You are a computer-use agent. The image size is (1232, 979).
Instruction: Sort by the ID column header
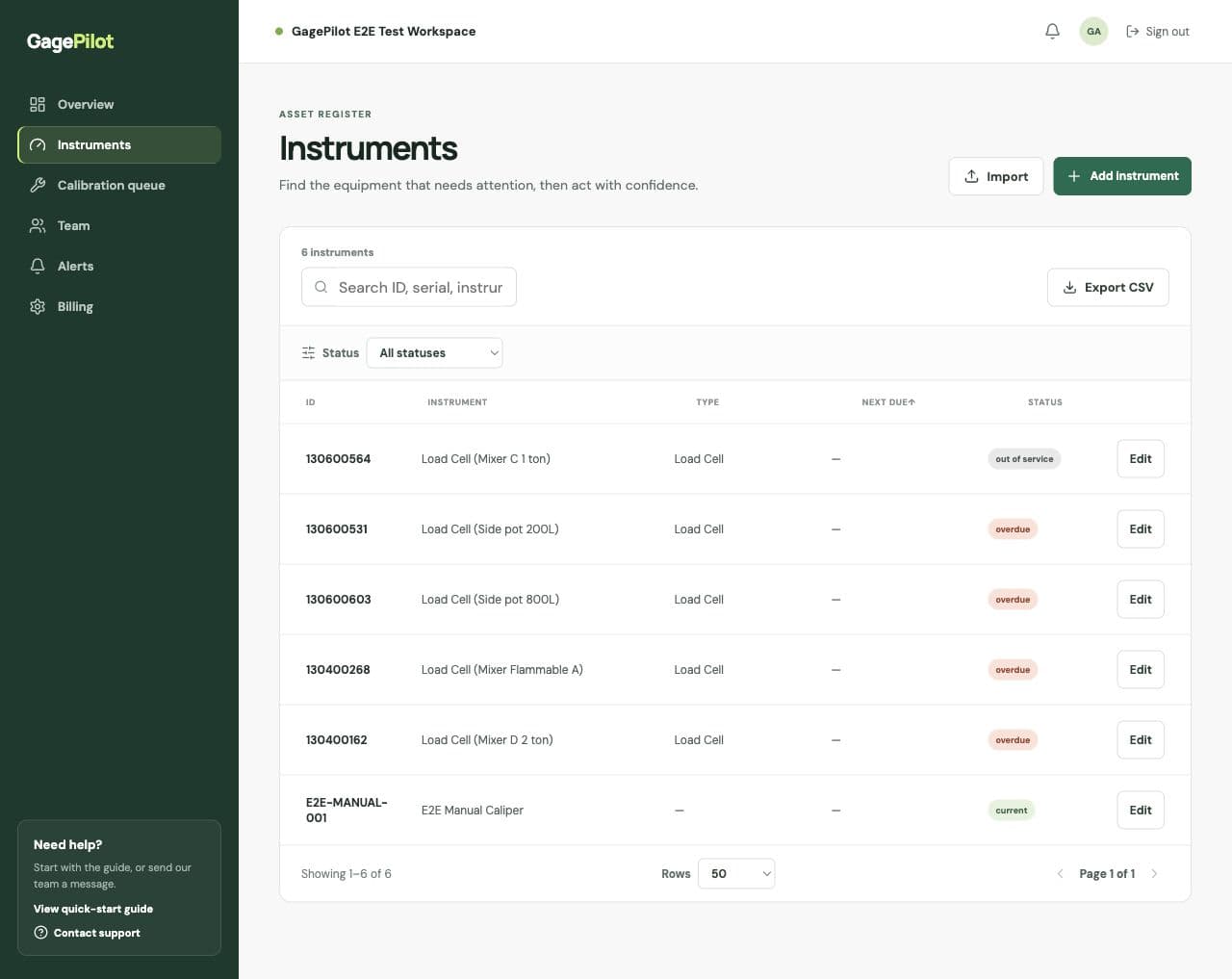coord(311,401)
